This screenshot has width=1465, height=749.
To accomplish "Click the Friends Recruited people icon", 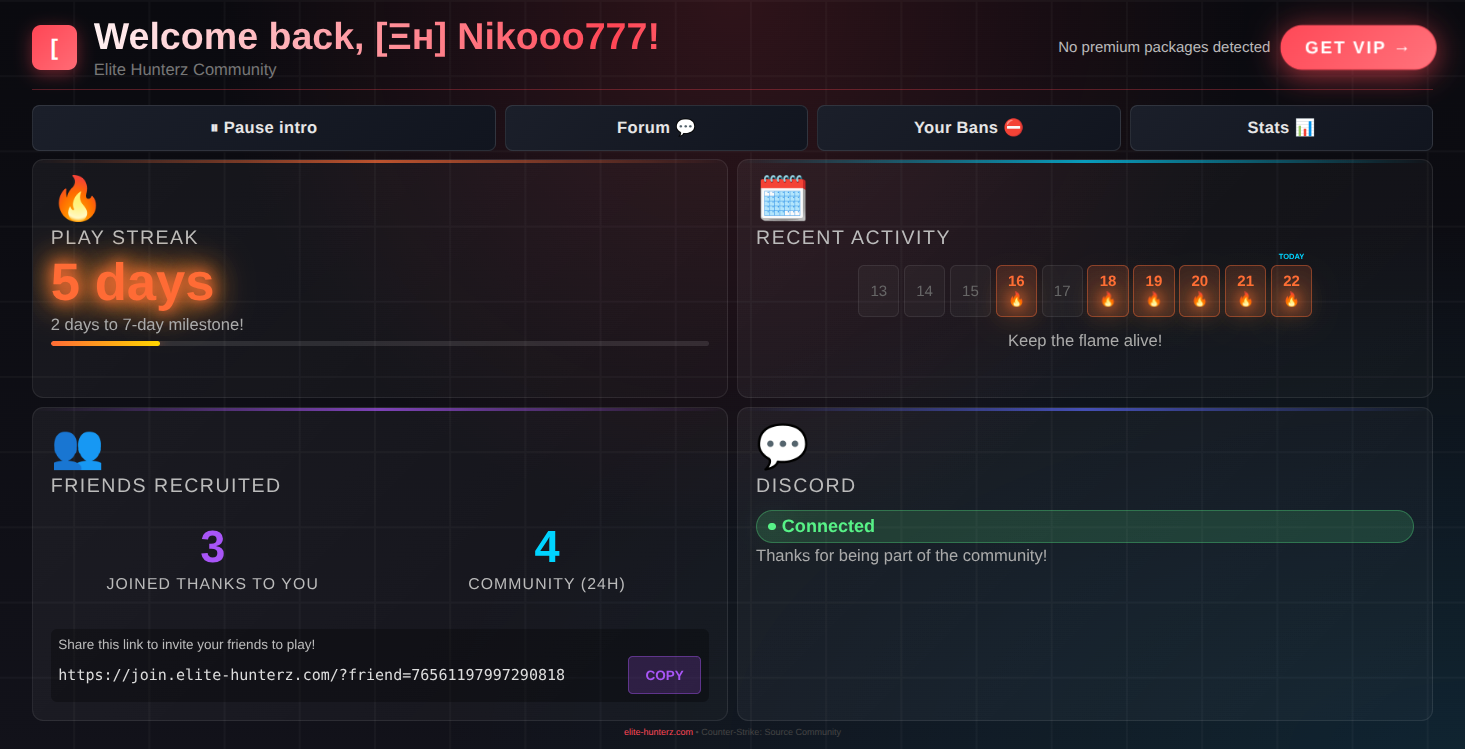I will click(x=77, y=447).
